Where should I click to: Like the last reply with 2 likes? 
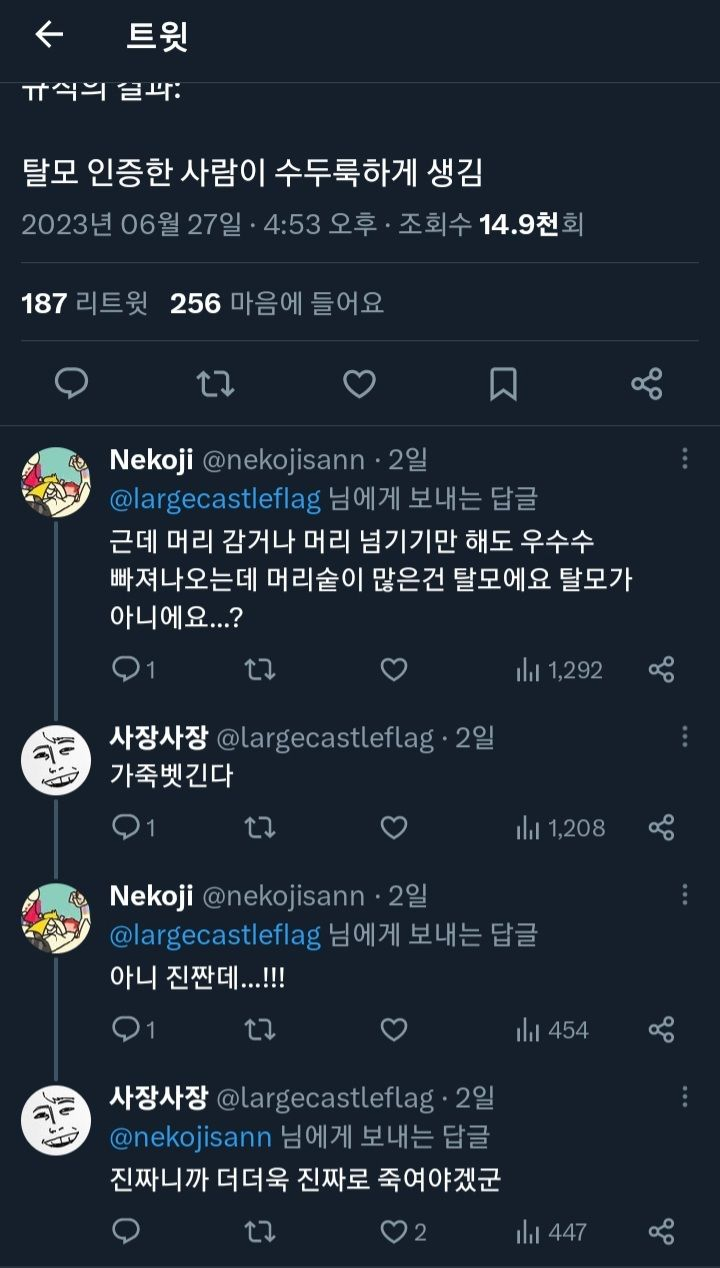[395, 1232]
